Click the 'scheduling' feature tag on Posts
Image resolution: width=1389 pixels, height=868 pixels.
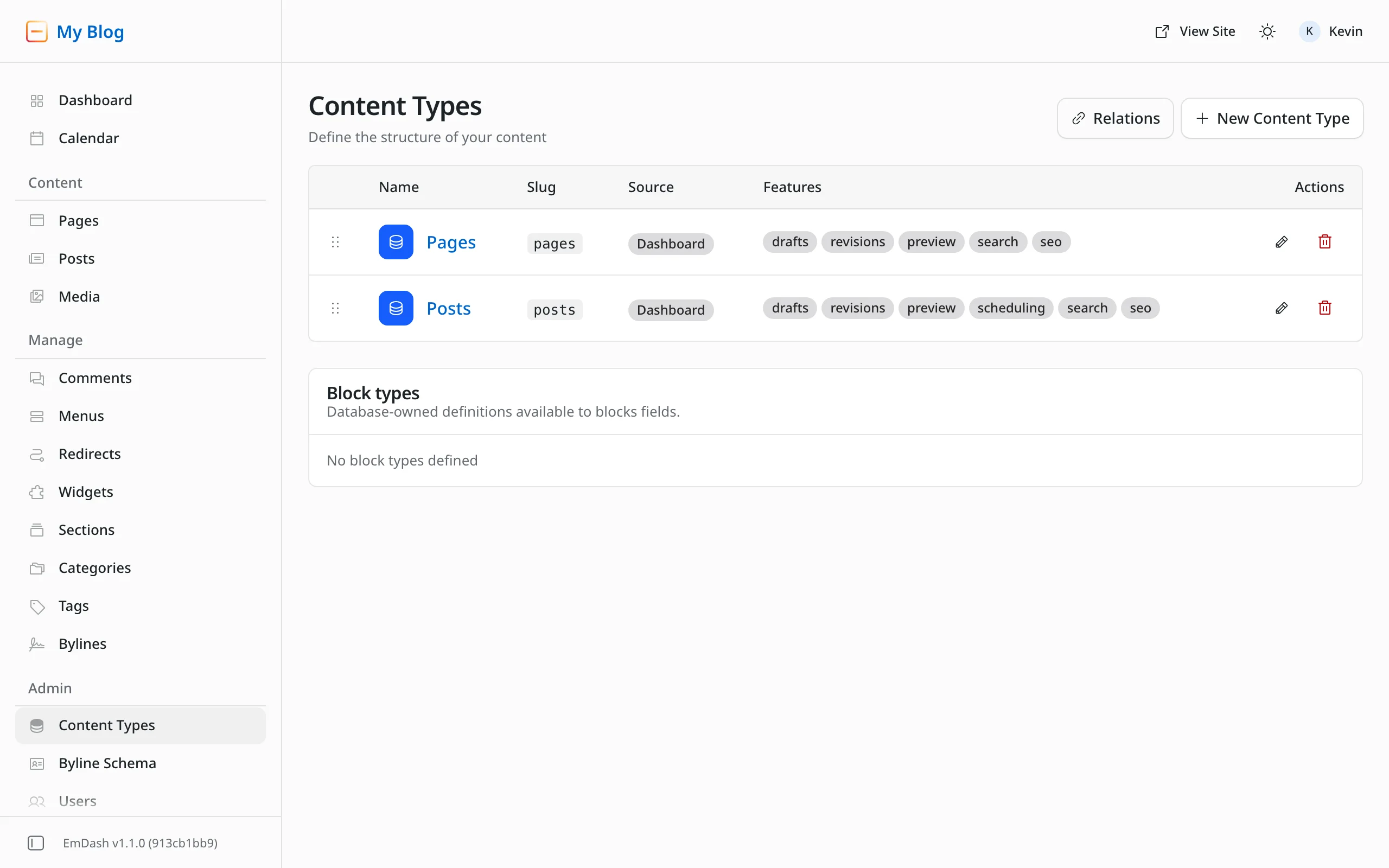pyautogui.click(x=1011, y=308)
